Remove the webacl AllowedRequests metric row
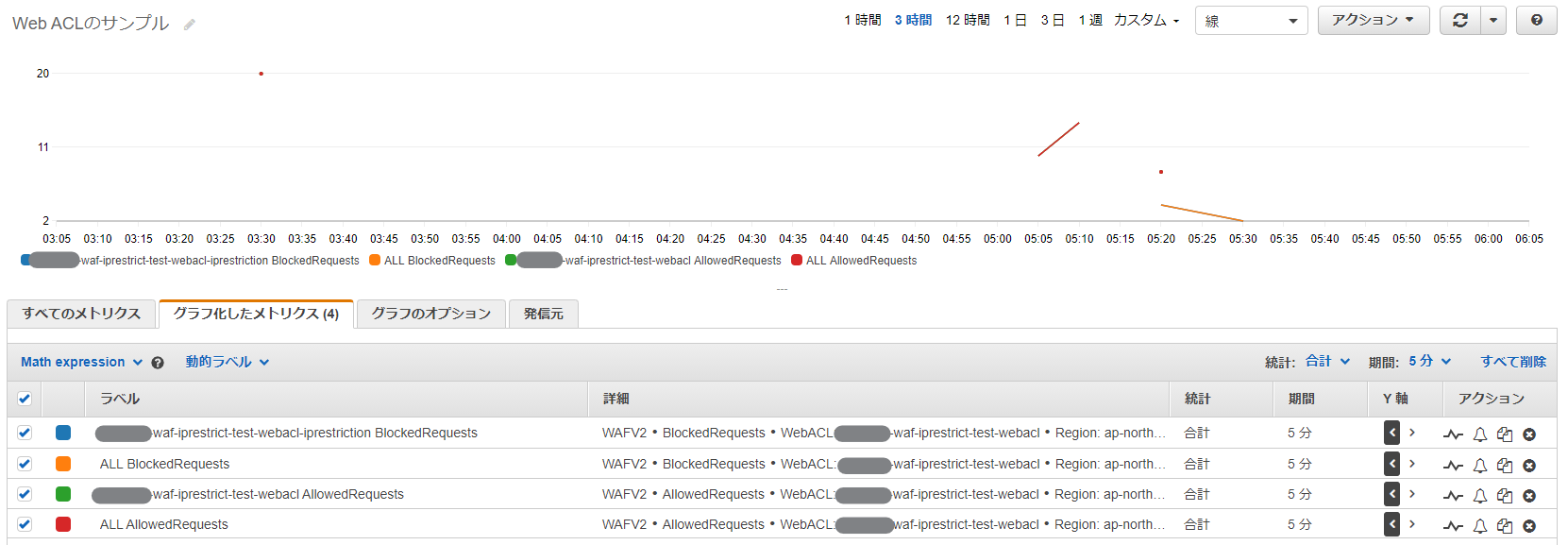Viewport: 1568px width, 545px height. [x=1529, y=496]
